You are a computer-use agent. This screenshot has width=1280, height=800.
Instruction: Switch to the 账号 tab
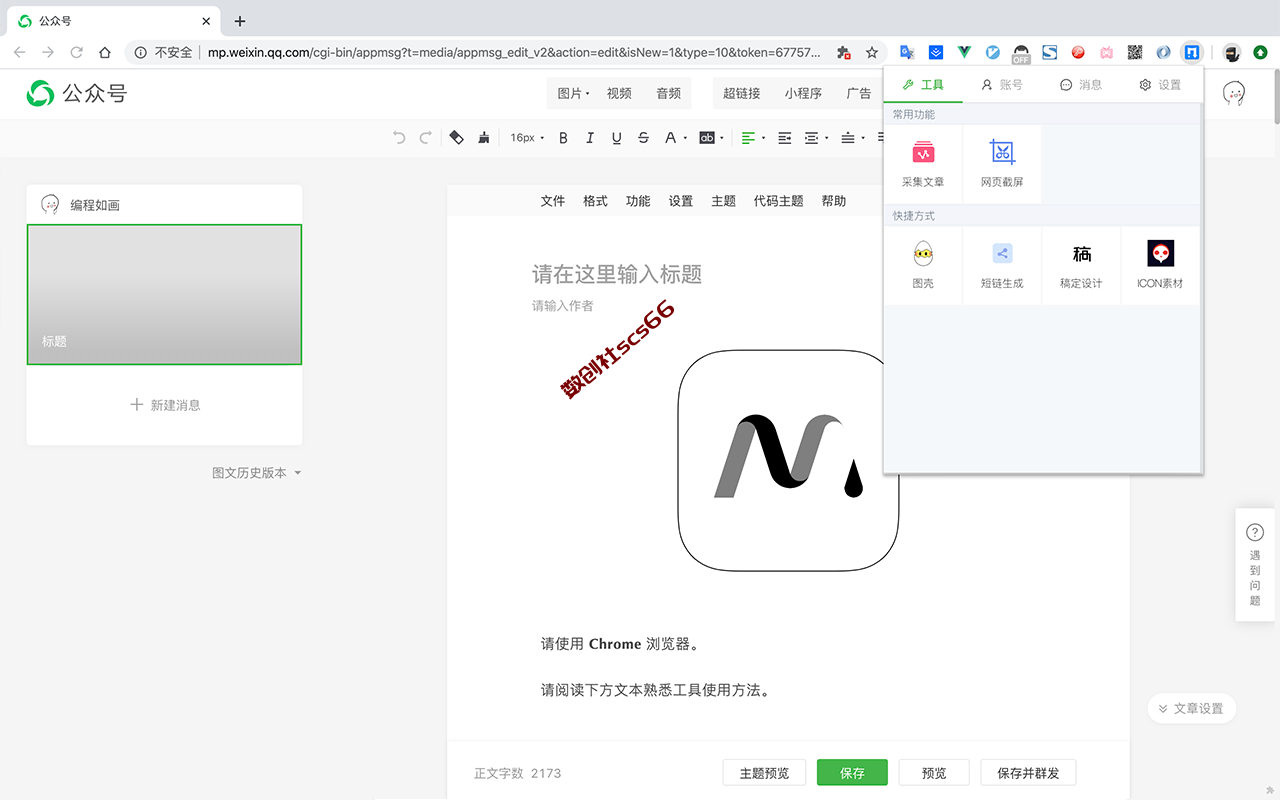tap(1002, 85)
